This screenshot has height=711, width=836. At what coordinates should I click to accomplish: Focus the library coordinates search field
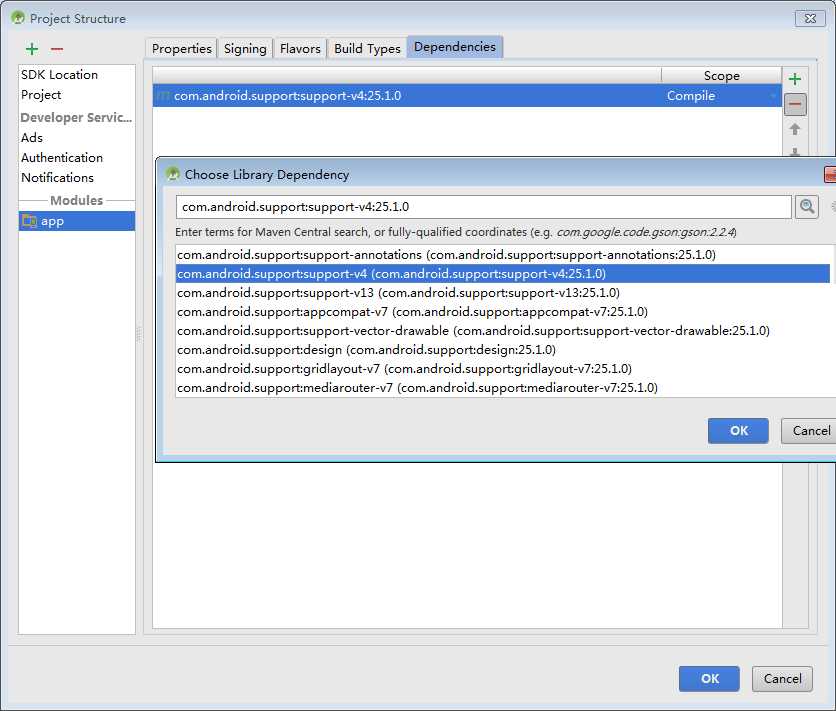pos(484,207)
